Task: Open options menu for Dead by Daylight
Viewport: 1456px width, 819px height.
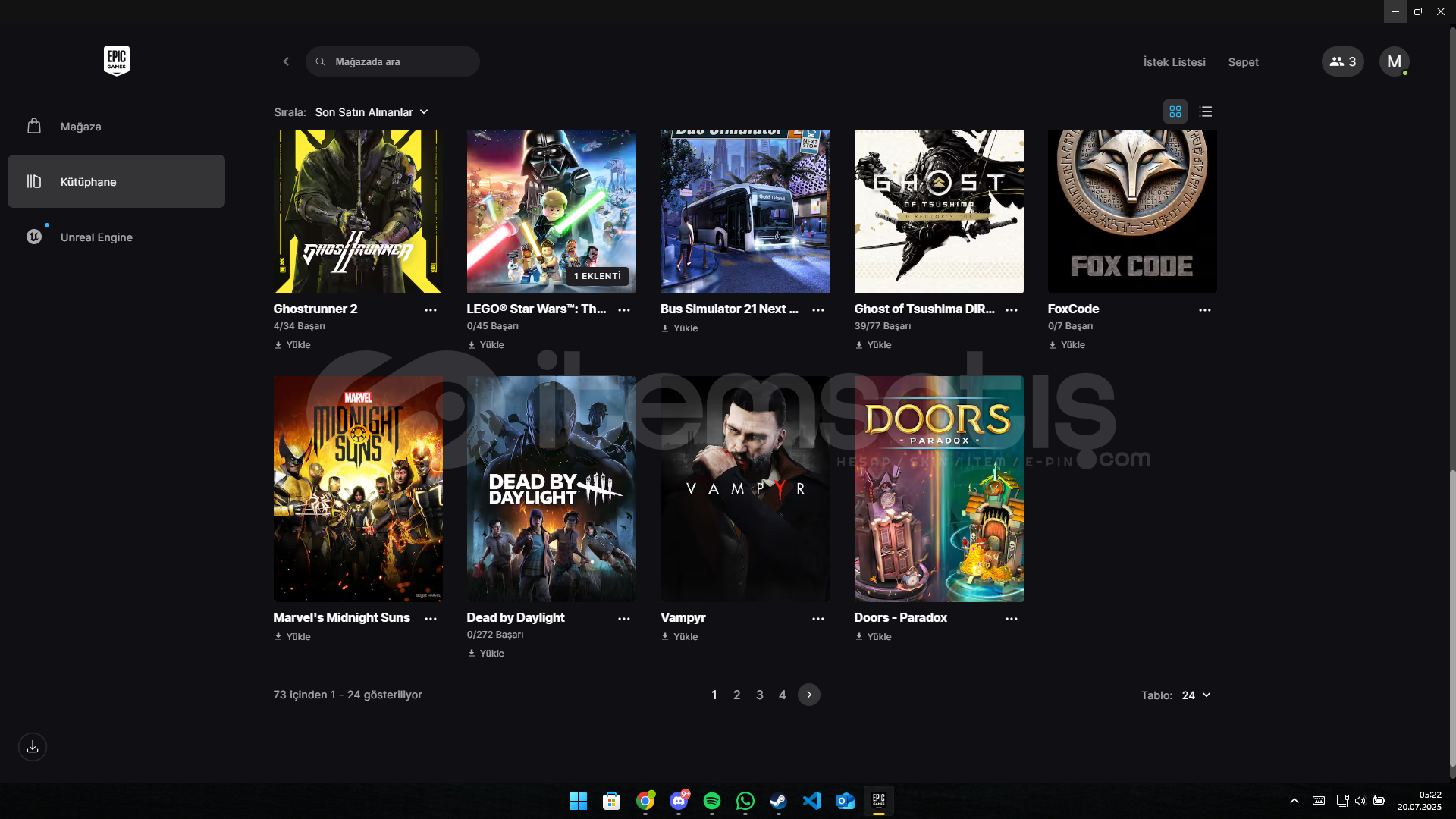Action: [624, 619]
